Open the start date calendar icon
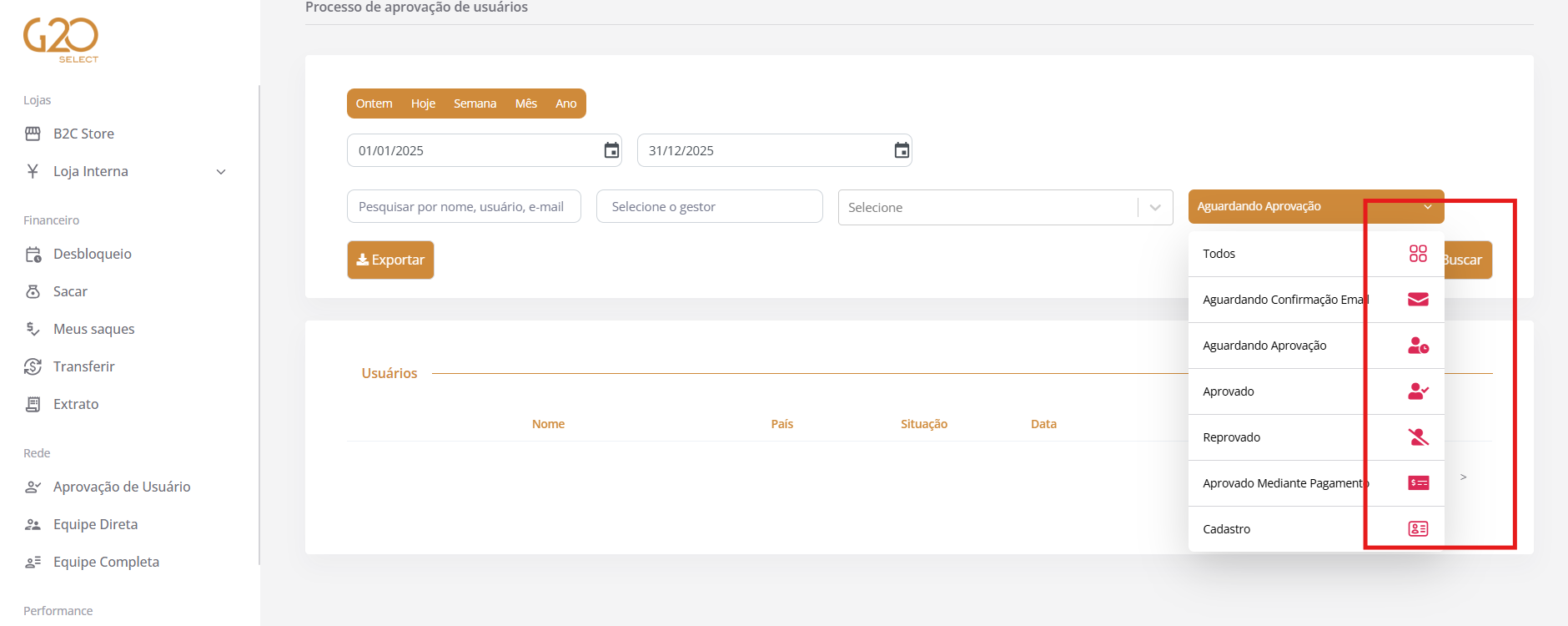This screenshot has width=1568, height=626. 611,150
